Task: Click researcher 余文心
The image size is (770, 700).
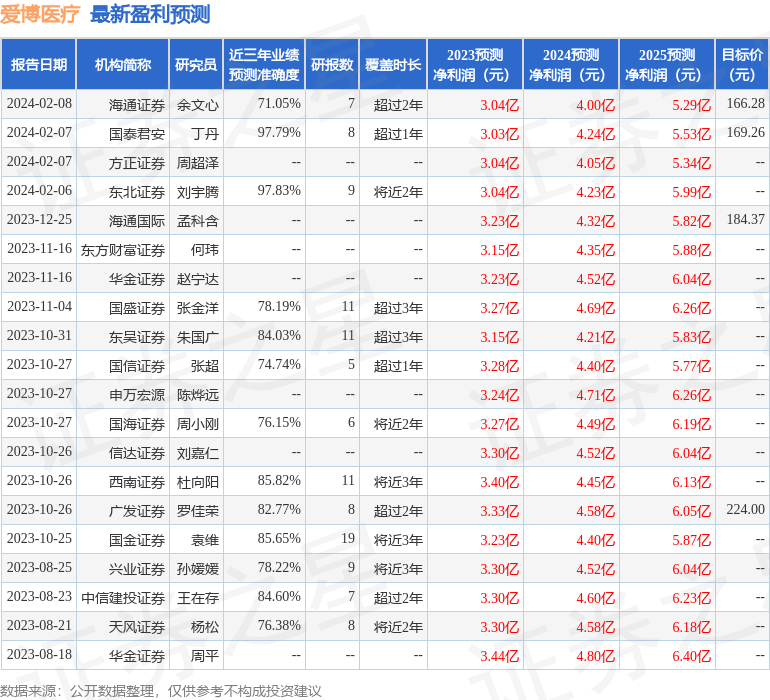Action: (x=197, y=105)
